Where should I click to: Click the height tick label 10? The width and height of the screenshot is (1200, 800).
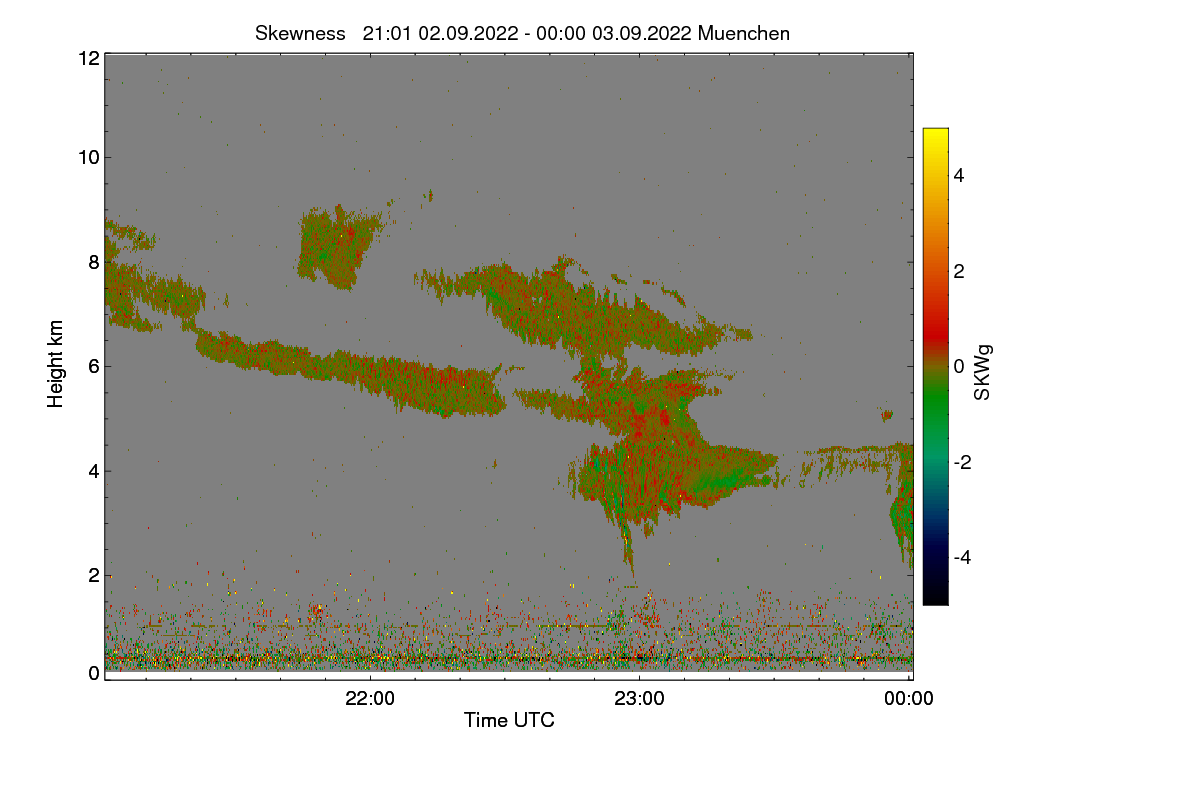point(87,157)
